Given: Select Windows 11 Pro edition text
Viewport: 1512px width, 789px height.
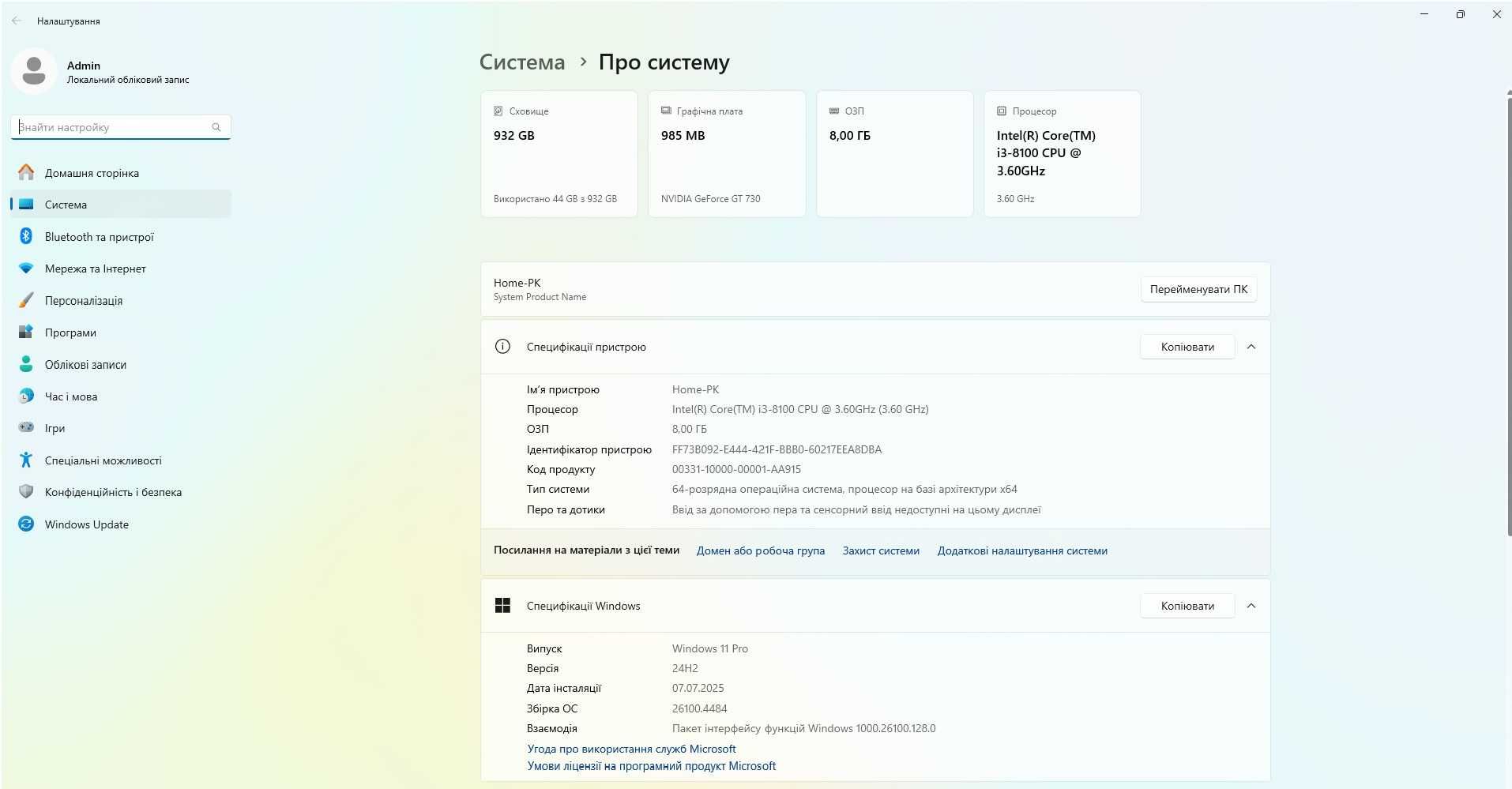Looking at the screenshot, I should click(x=709, y=648).
